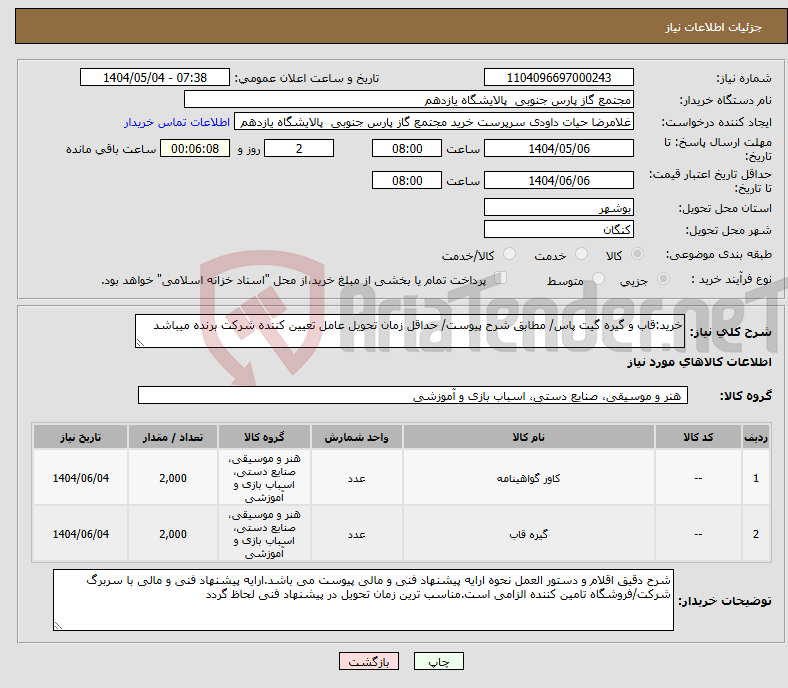Click the goods group field هنر و موسیقی

[x=413, y=395]
